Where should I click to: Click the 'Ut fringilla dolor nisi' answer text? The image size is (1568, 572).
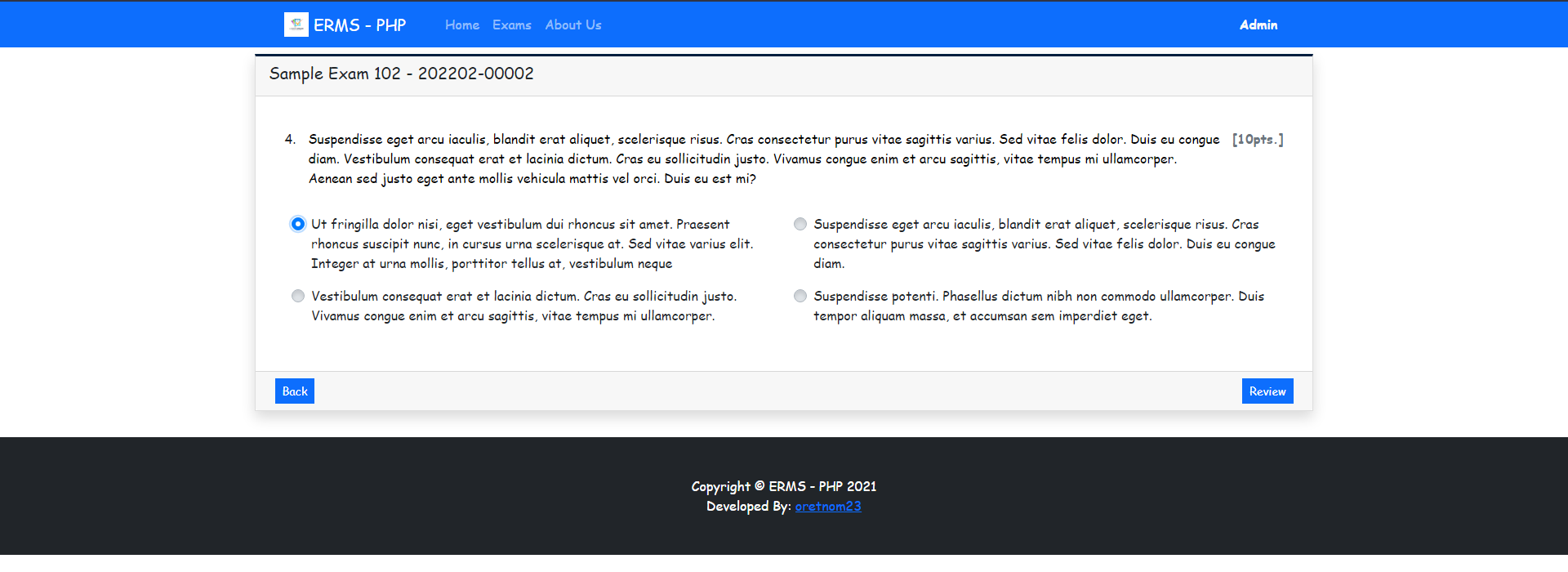point(532,244)
